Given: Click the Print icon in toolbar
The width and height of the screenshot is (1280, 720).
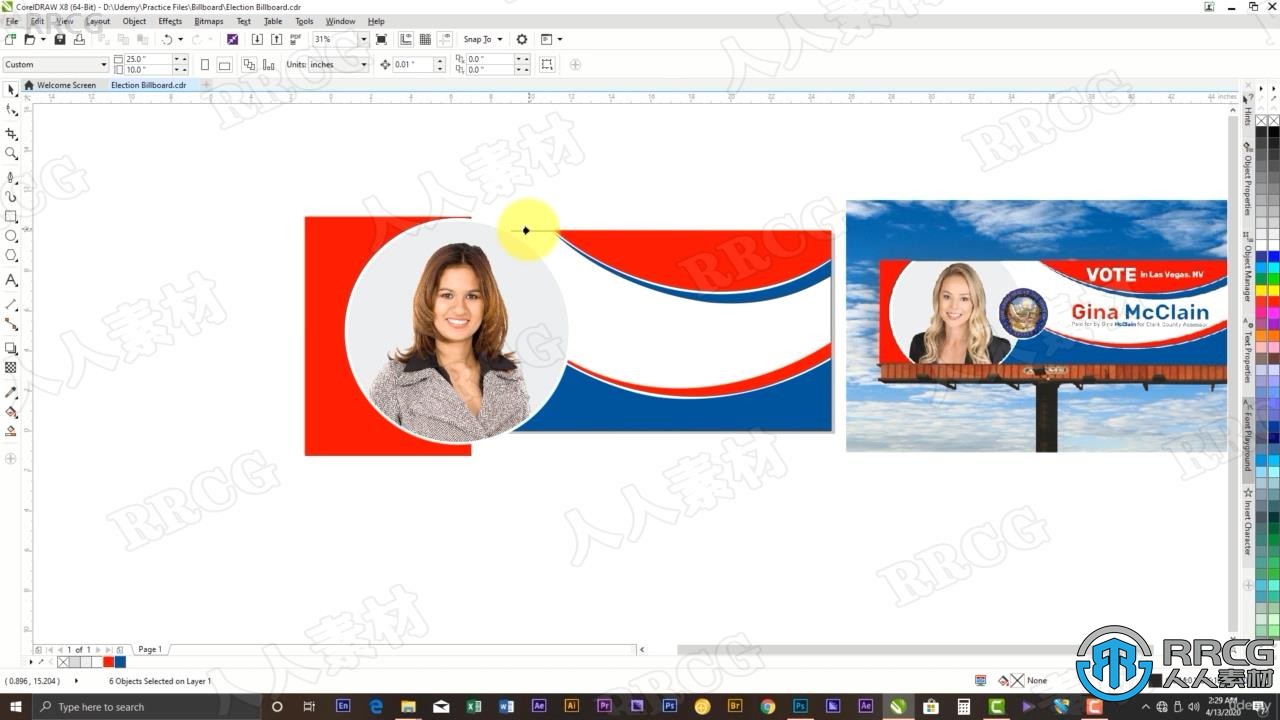Looking at the screenshot, I should (x=79, y=39).
